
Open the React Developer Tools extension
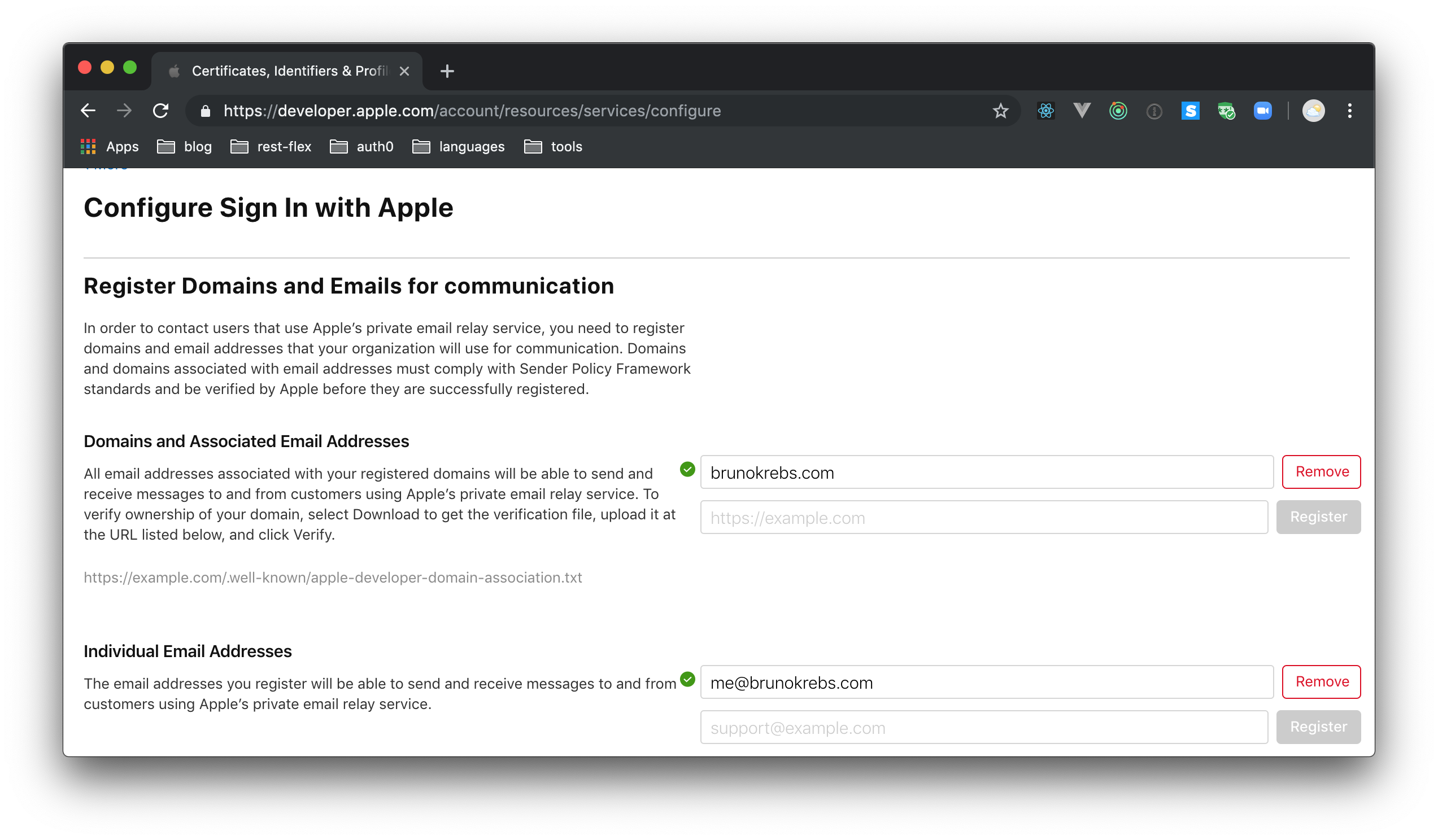pyautogui.click(x=1045, y=111)
